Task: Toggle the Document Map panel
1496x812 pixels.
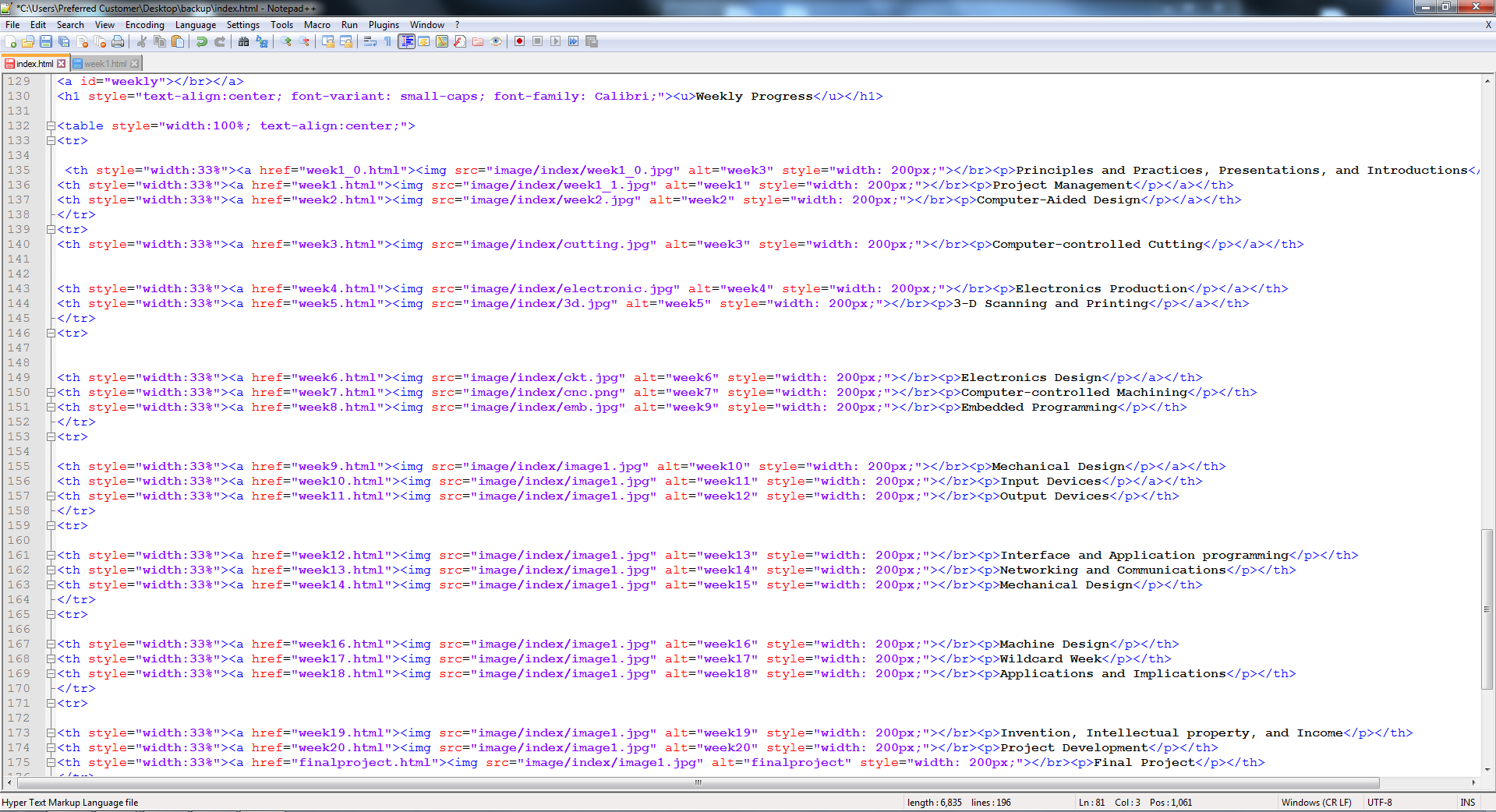Action: coord(442,41)
